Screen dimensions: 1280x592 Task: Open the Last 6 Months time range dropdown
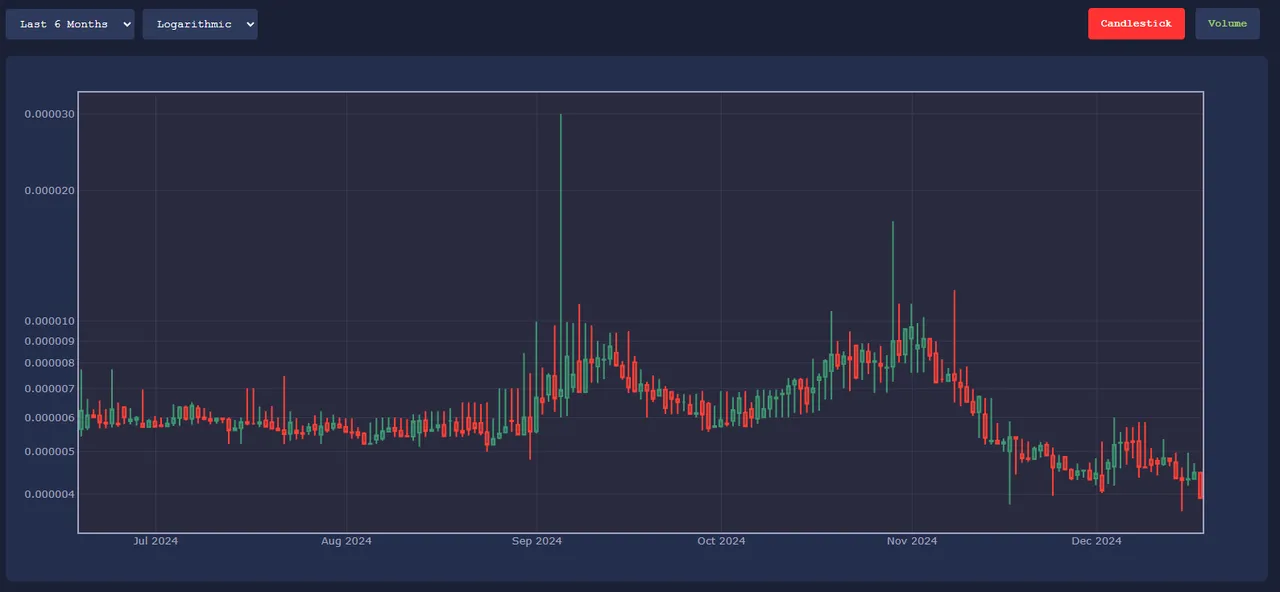click(70, 24)
